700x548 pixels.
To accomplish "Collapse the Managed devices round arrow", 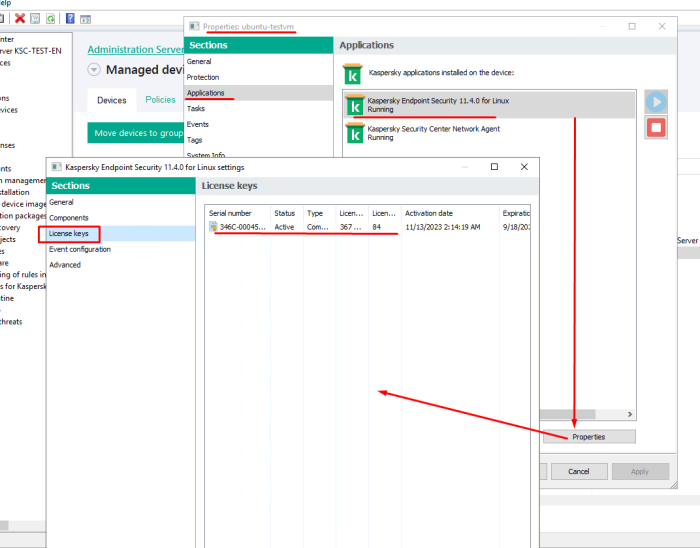I will click(94, 70).
